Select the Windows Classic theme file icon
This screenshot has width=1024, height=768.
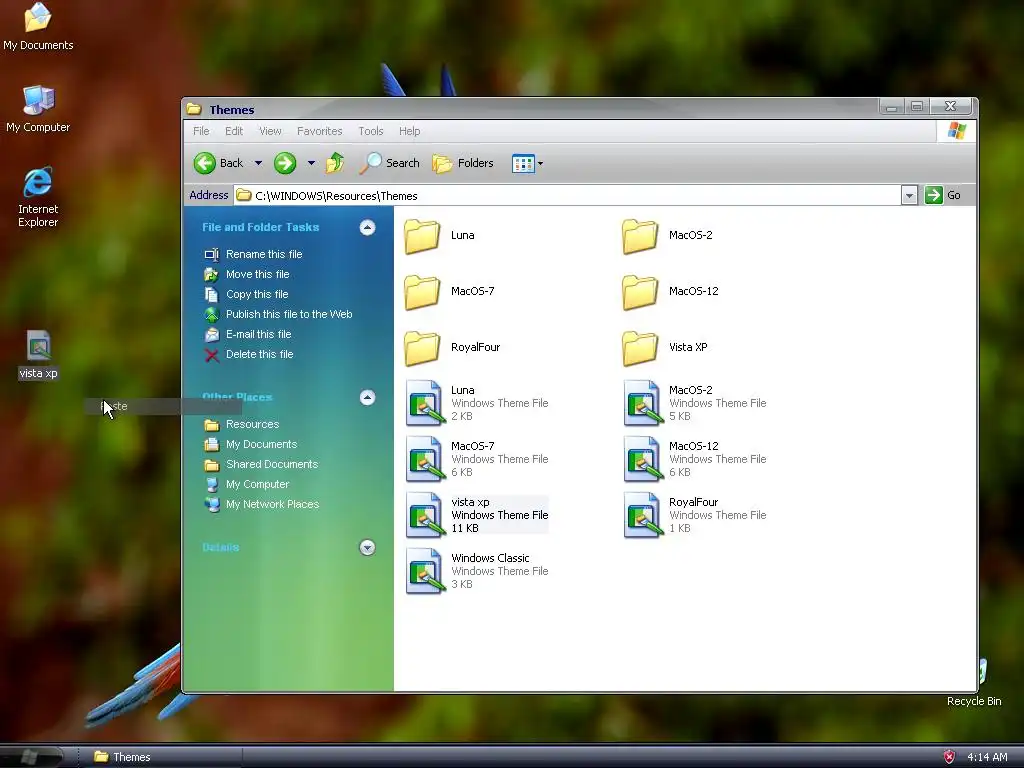click(425, 572)
